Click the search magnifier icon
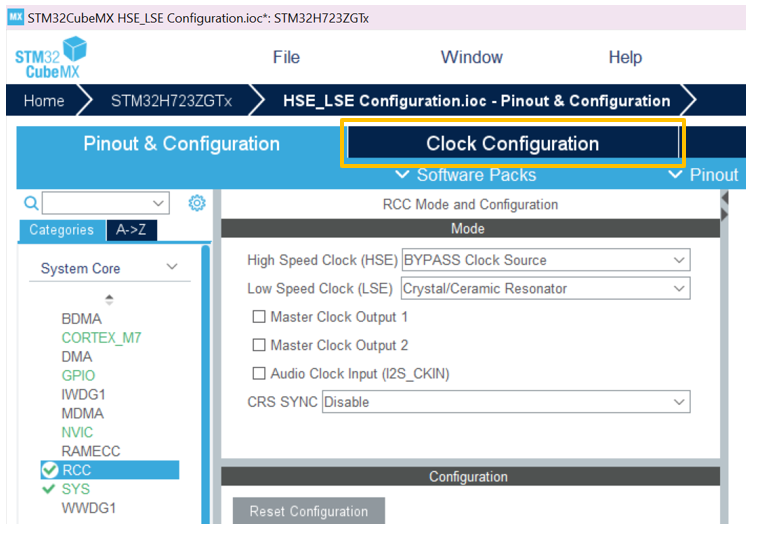This screenshot has width=757, height=536. pyautogui.click(x=31, y=203)
